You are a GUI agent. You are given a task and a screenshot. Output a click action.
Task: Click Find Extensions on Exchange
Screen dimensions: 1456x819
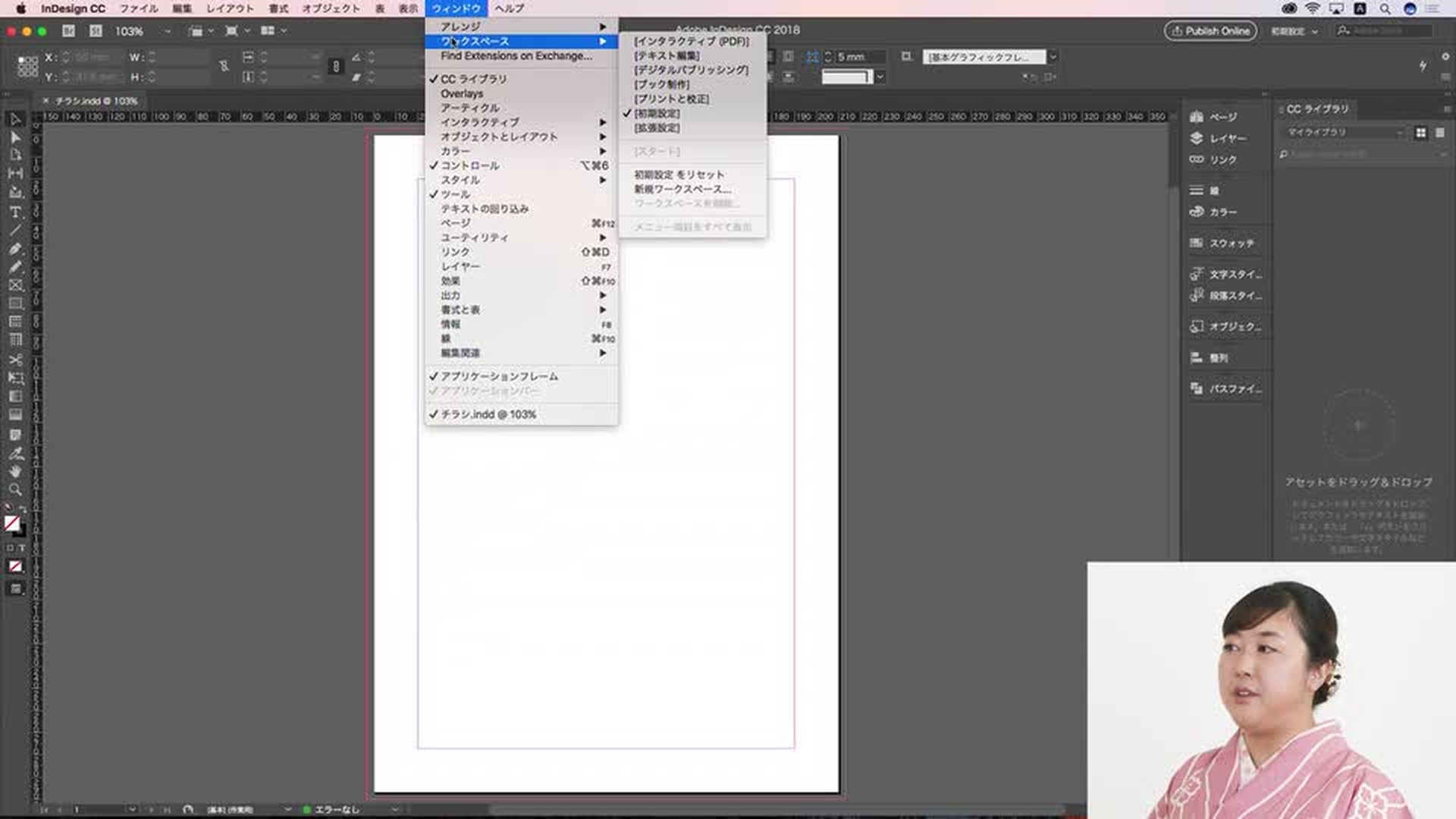tap(516, 55)
